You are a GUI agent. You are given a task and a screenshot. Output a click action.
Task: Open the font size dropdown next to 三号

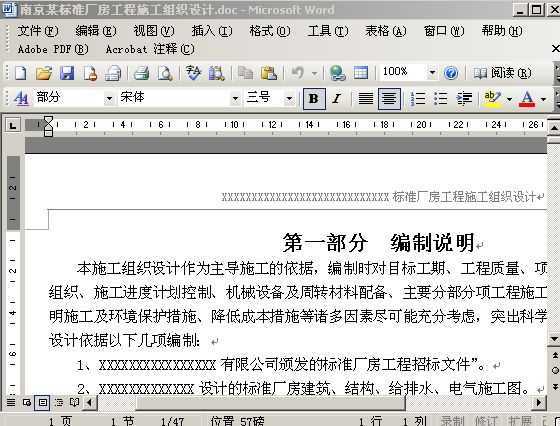[289, 98]
